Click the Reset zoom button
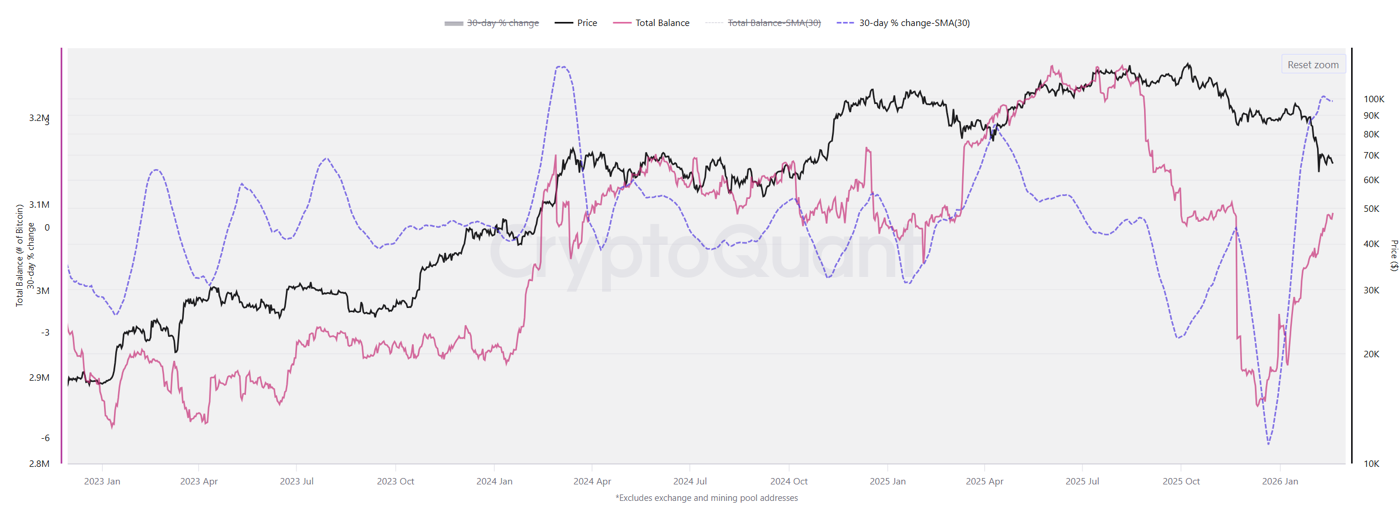This screenshot has width=1400, height=514. pyautogui.click(x=1312, y=65)
